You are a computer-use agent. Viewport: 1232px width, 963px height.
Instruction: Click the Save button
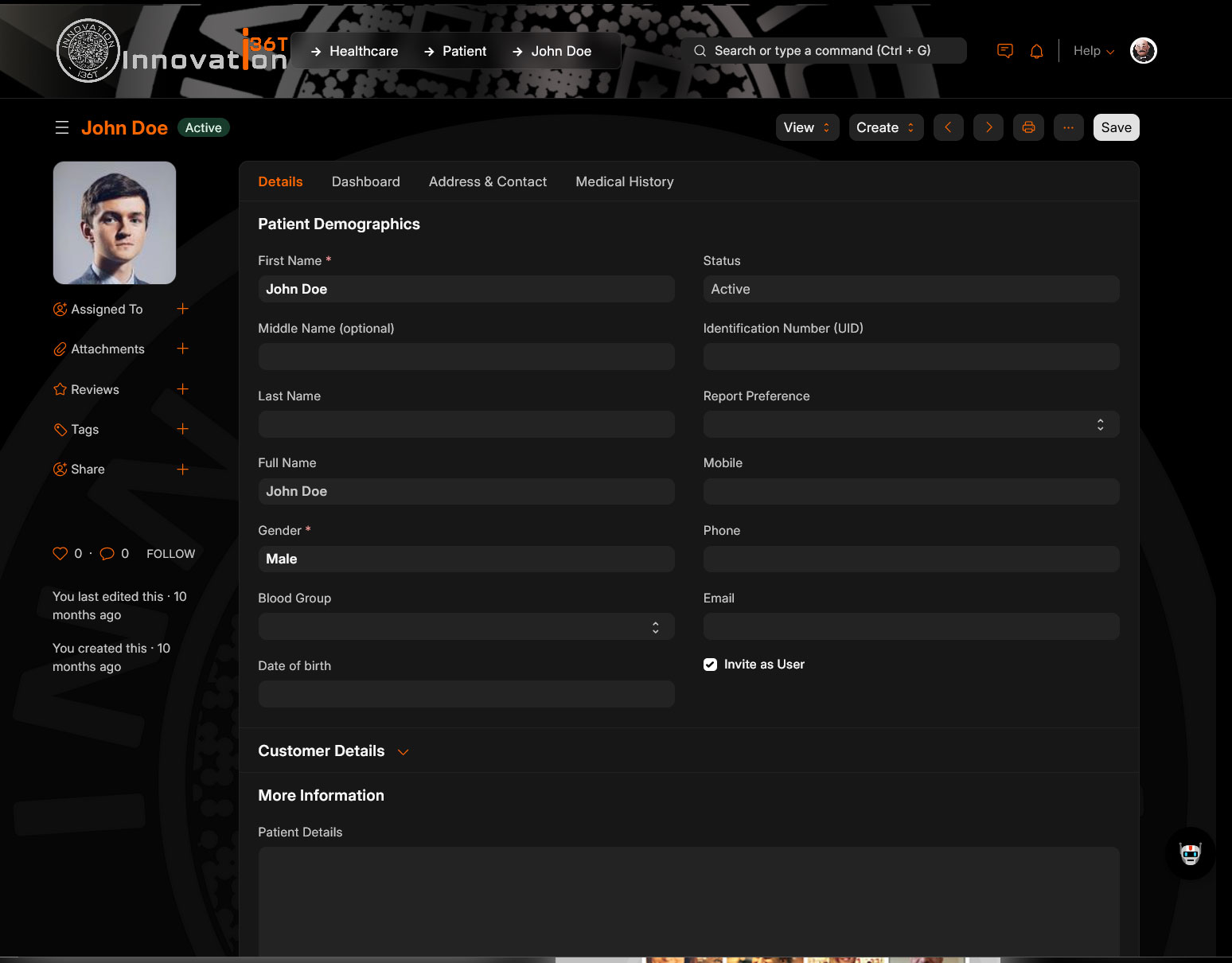(1115, 127)
